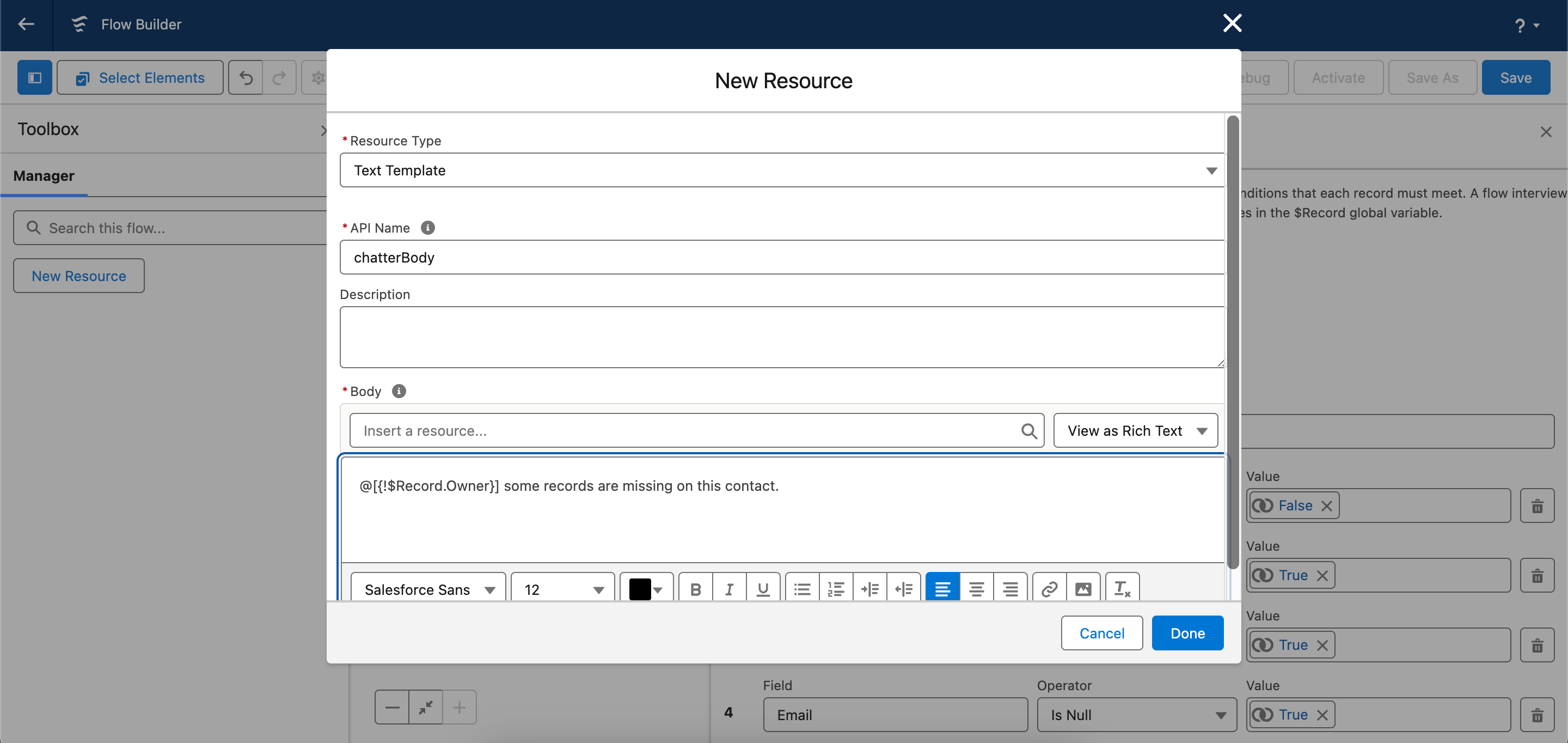Click the insert link icon
Screen dimensions: 1568x743
point(1049,588)
